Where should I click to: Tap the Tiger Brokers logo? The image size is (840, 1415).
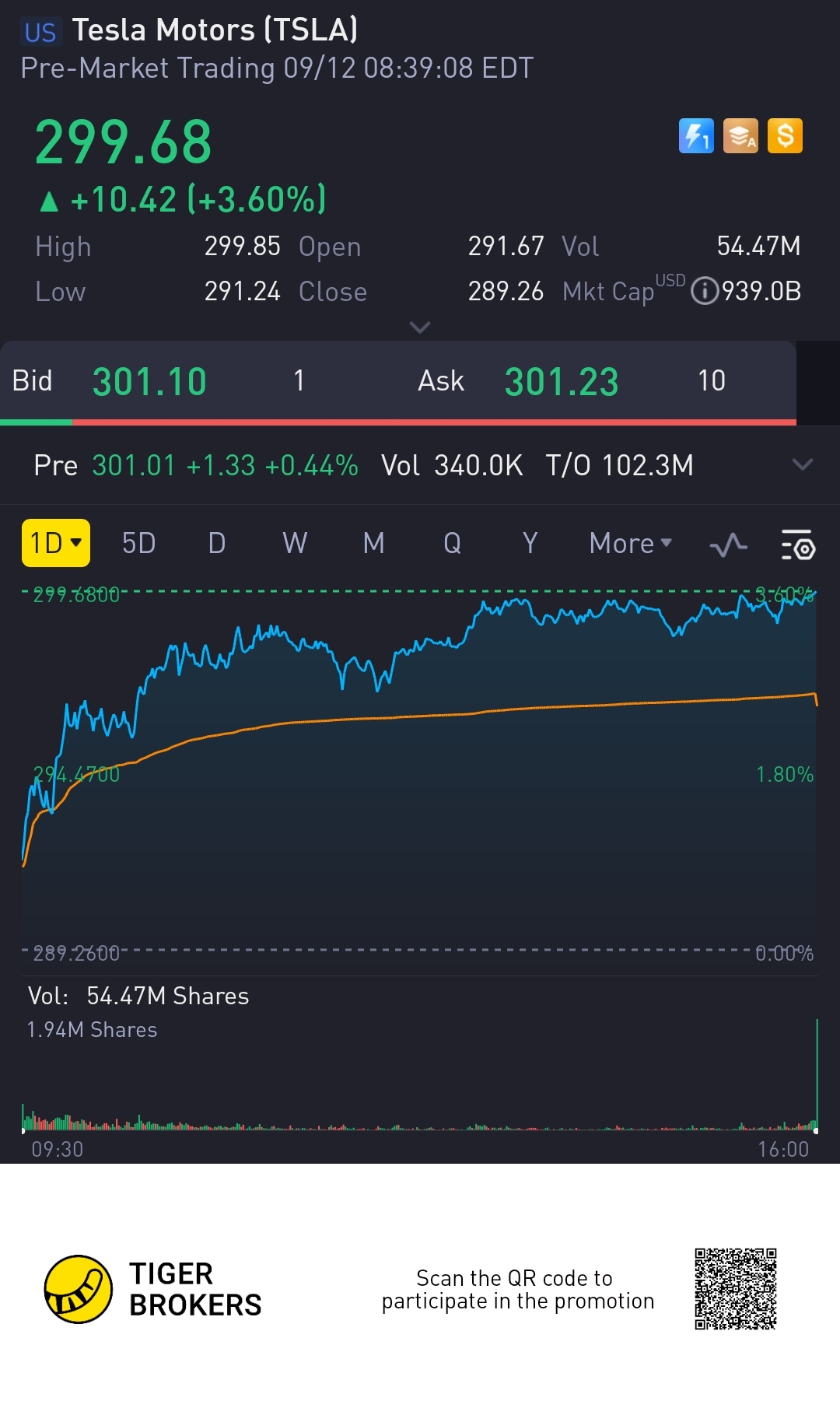tap(79, 1288)
